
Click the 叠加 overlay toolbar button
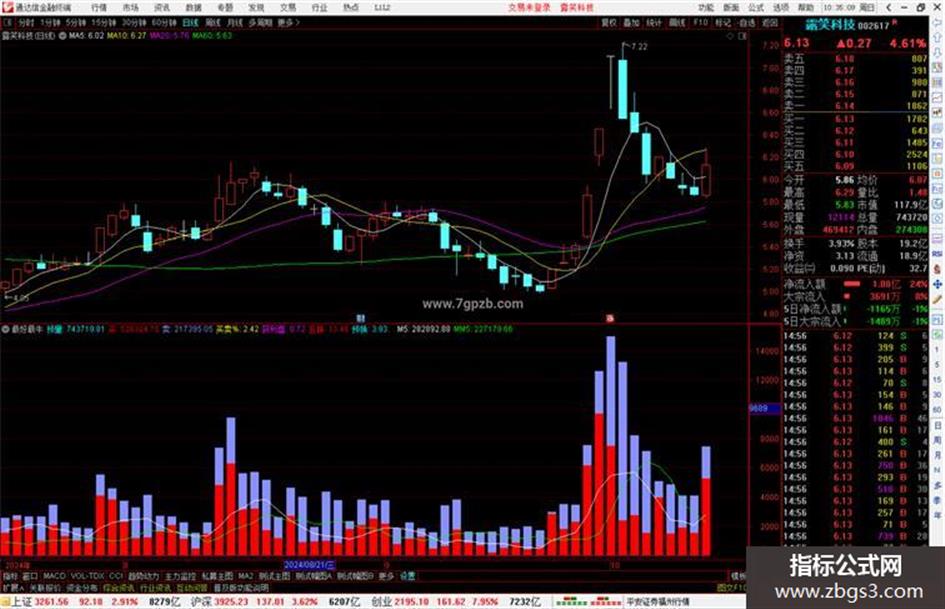631,22
